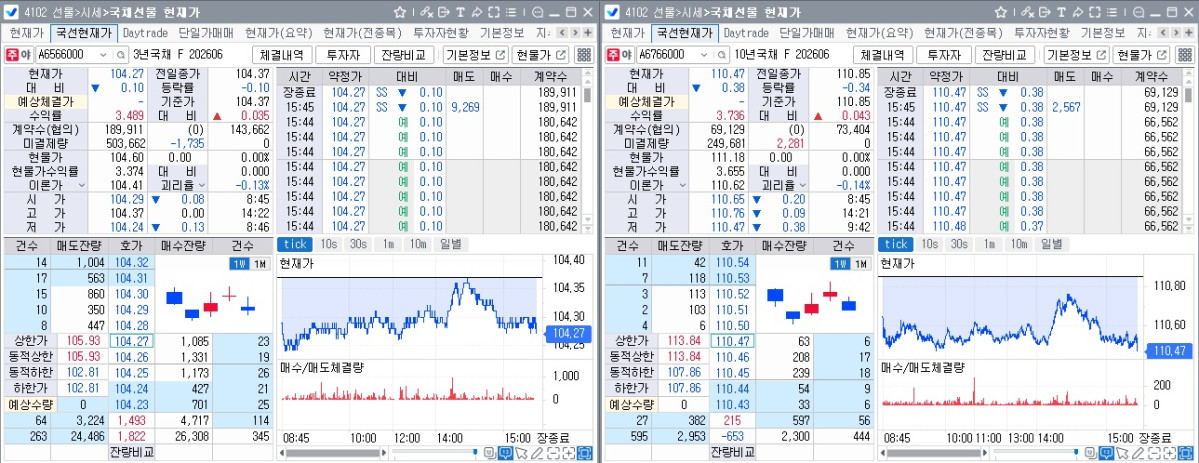Click the share arrow icon in the left window
1199x463 pixels.
(x=476, y=12)
